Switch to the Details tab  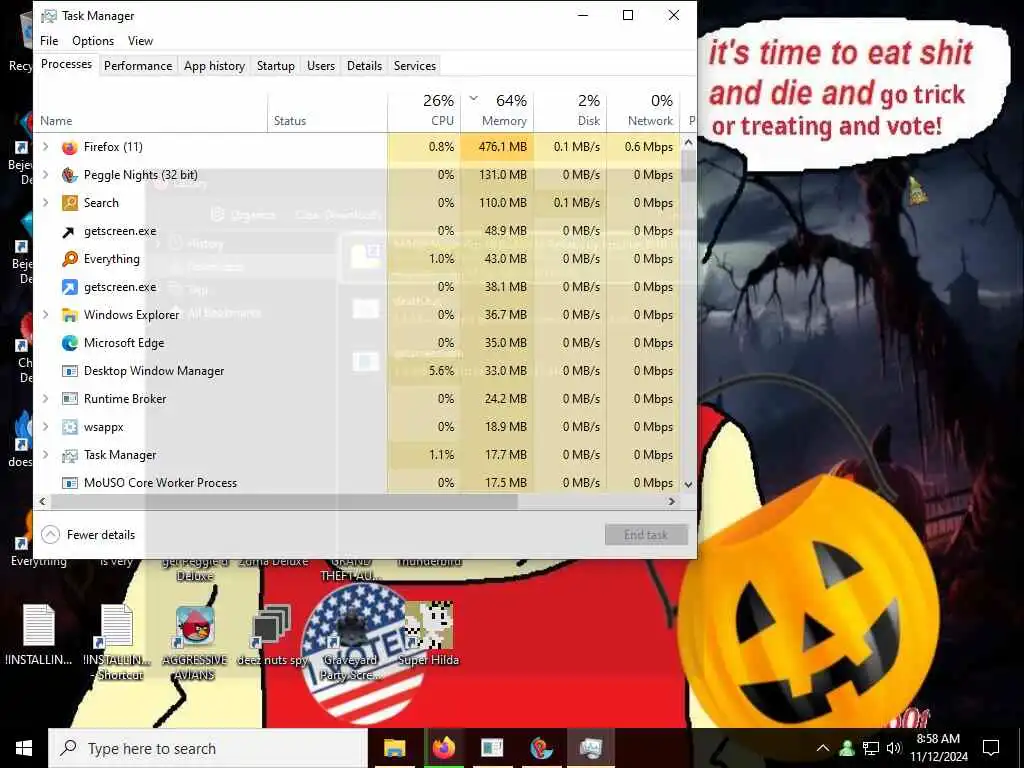[x=364, y=66]
